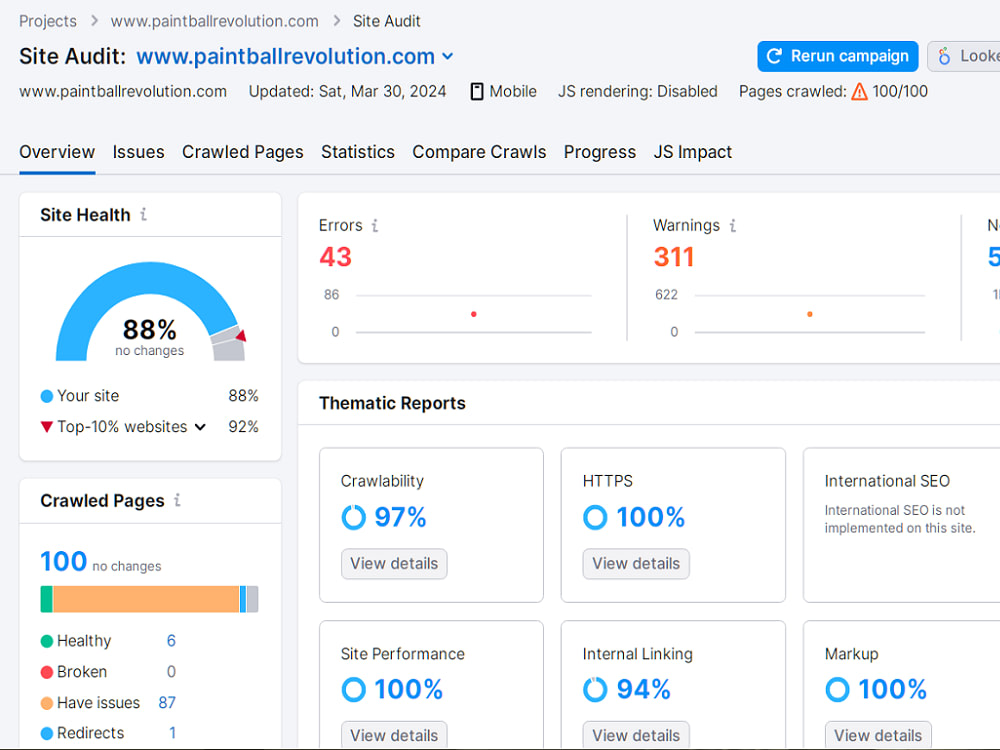
Task: Click the Healthy pages count 6
Action: click(171, 641)
